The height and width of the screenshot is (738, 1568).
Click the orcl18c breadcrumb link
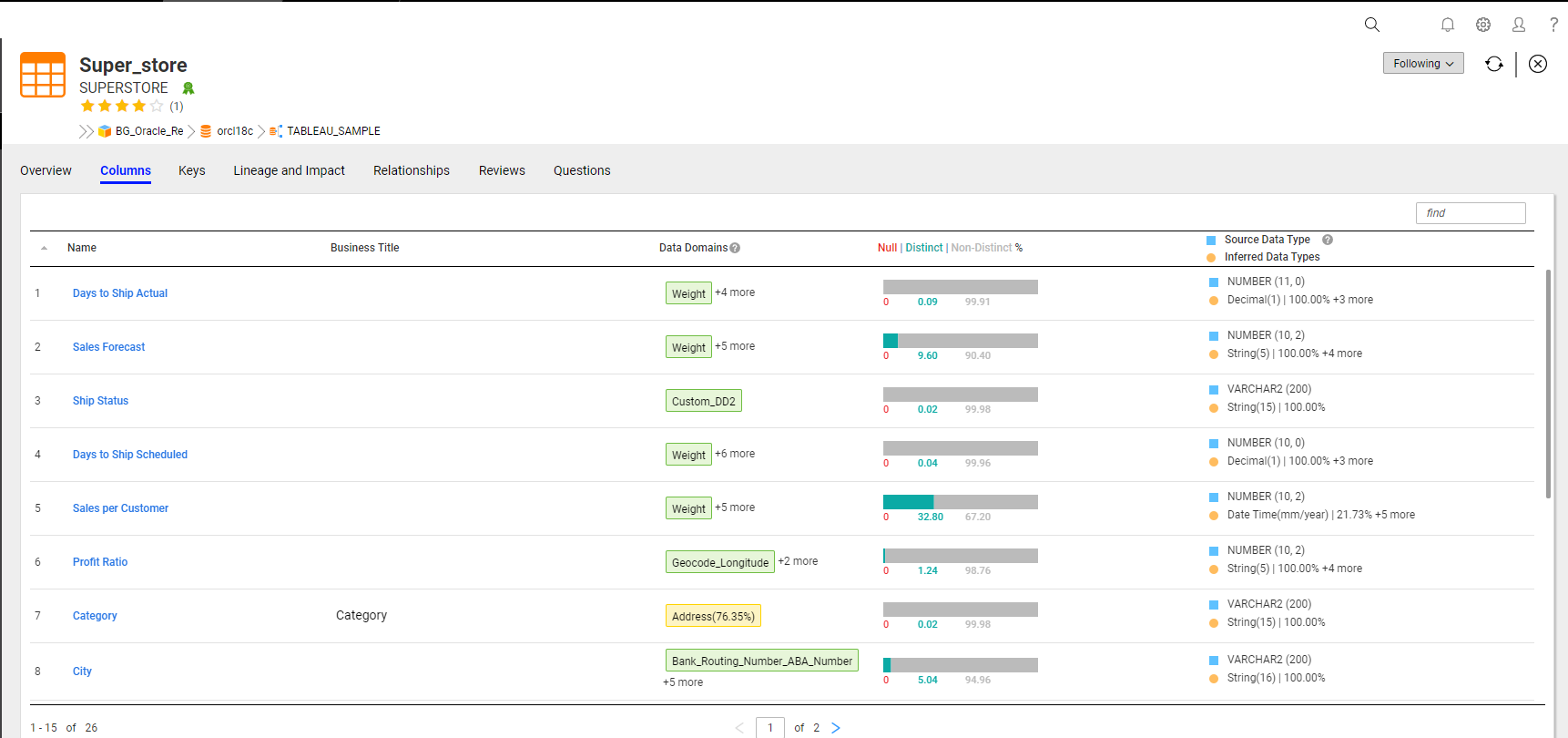point(235,131)
